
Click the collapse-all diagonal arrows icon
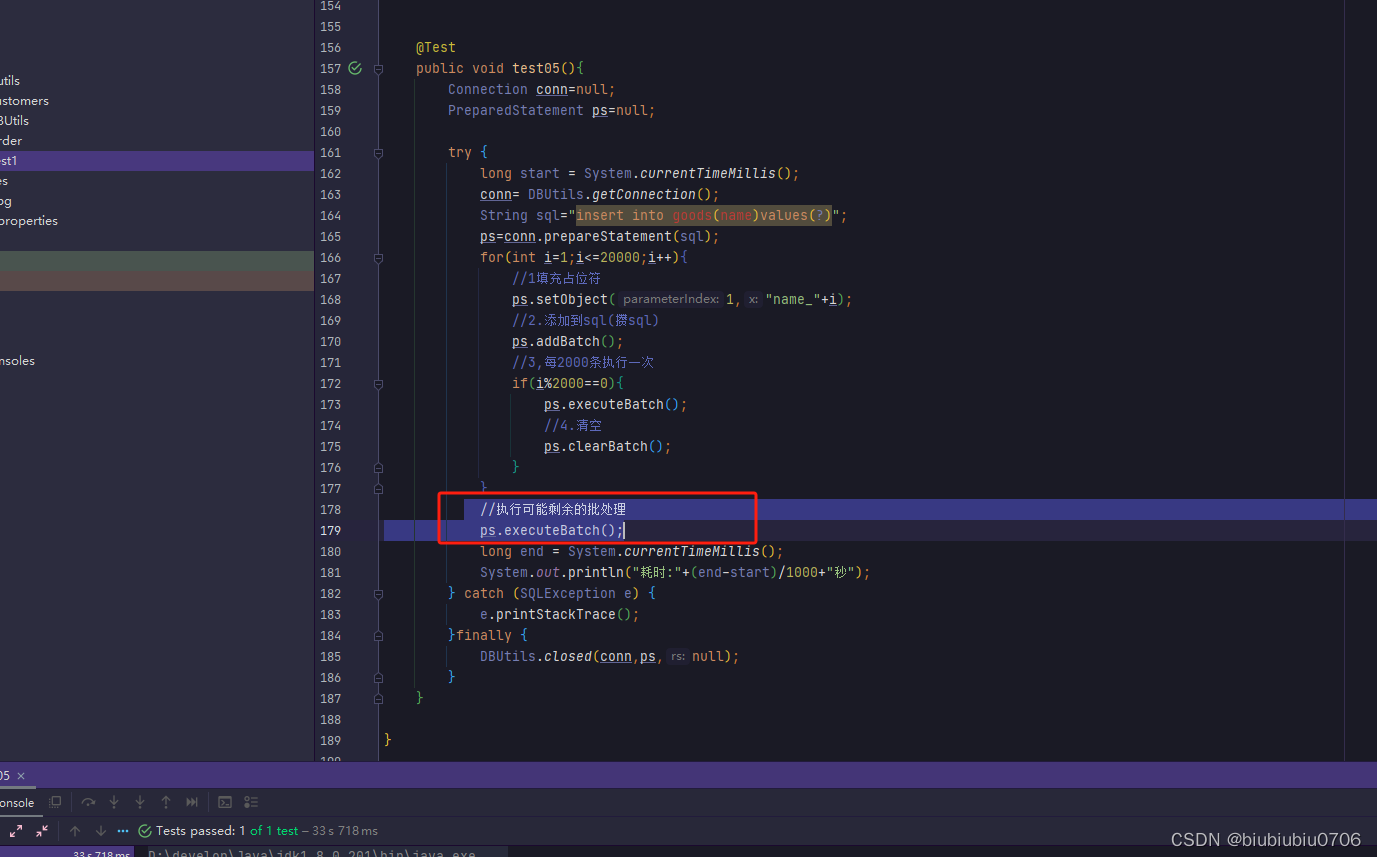point(41,830)
